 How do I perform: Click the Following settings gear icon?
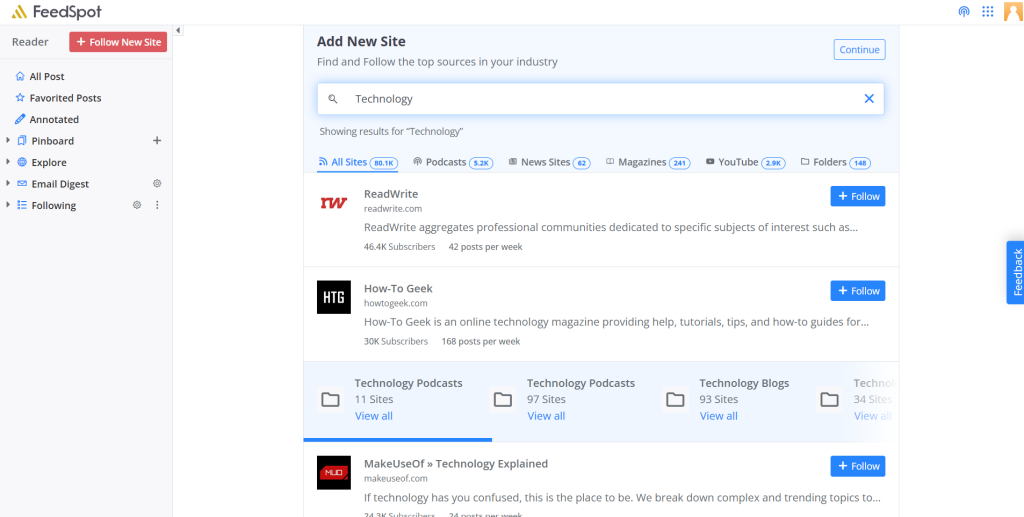tap(137, 205)
